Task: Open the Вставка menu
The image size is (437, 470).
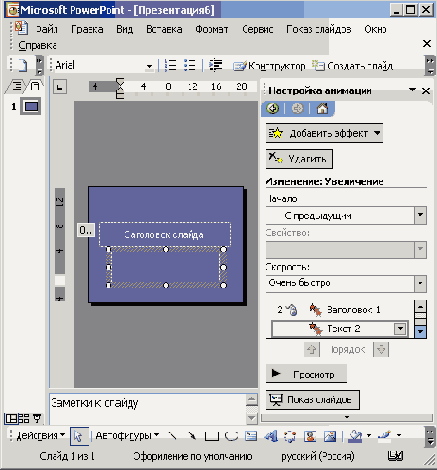Action: click(164, 29)
